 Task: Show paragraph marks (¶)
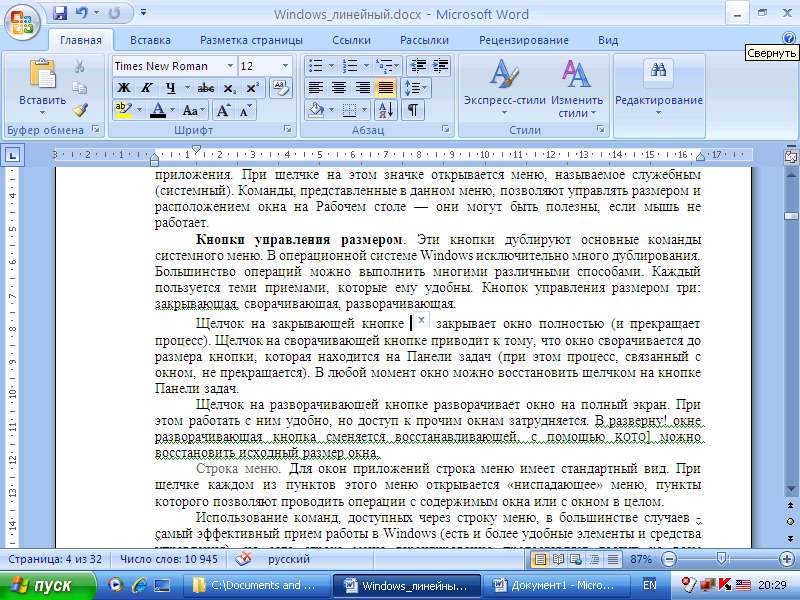pos(413,110)
